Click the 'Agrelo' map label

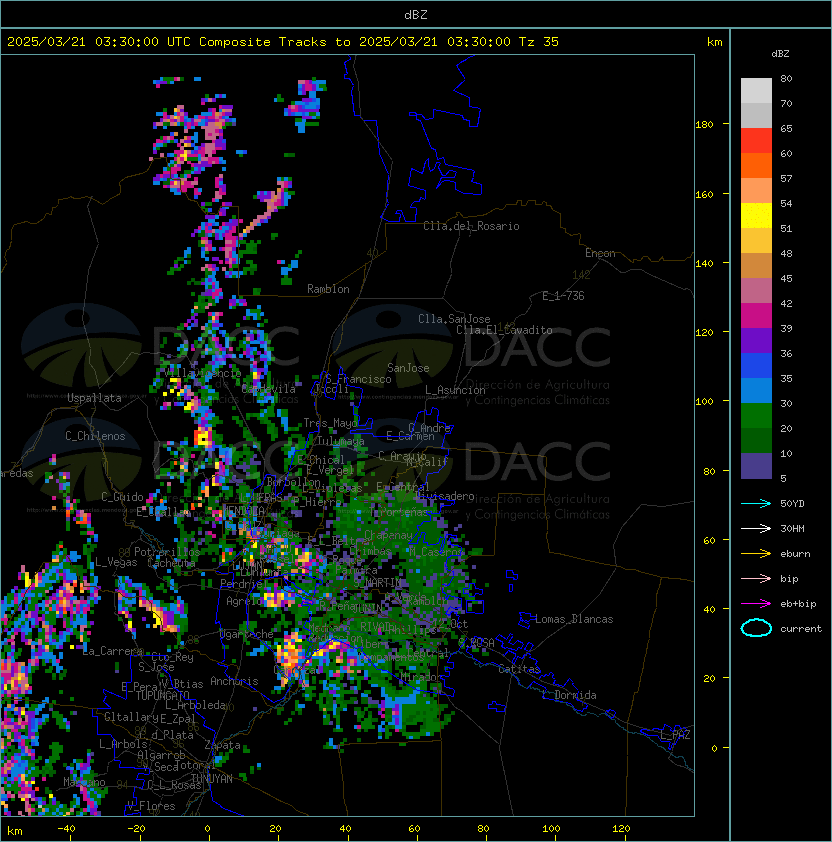coord(244,601)
